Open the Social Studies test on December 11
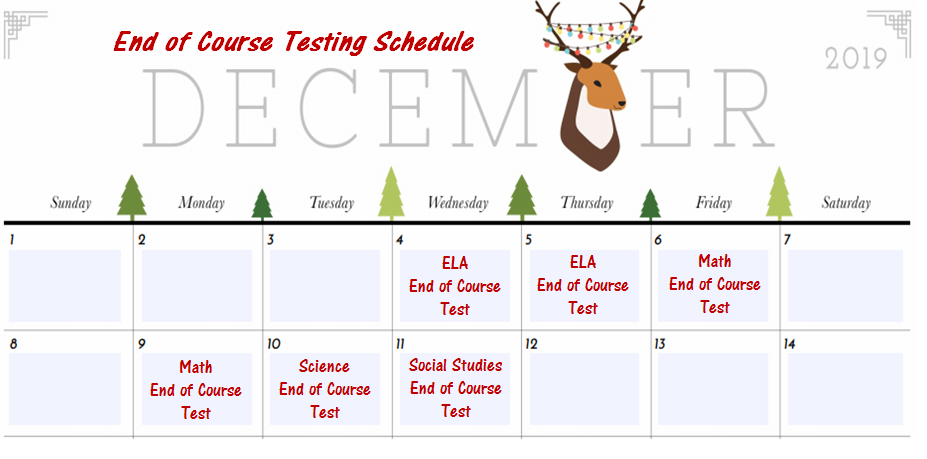927x459 pixels. tap(455, 388)
